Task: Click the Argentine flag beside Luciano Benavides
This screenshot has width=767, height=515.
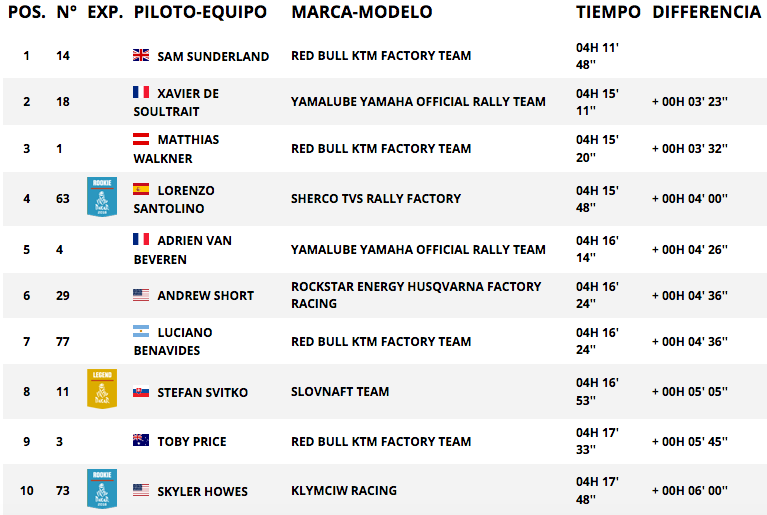Action: (x=141, y=332)
